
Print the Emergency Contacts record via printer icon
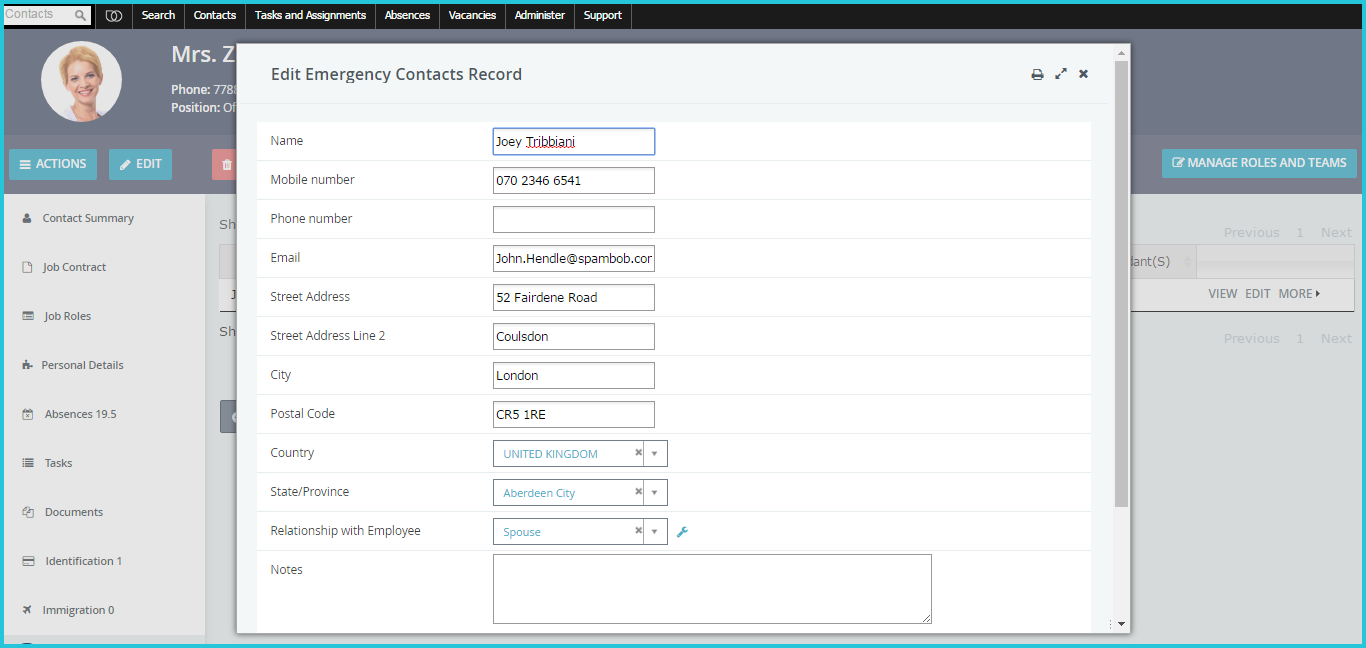point(1037,74)
